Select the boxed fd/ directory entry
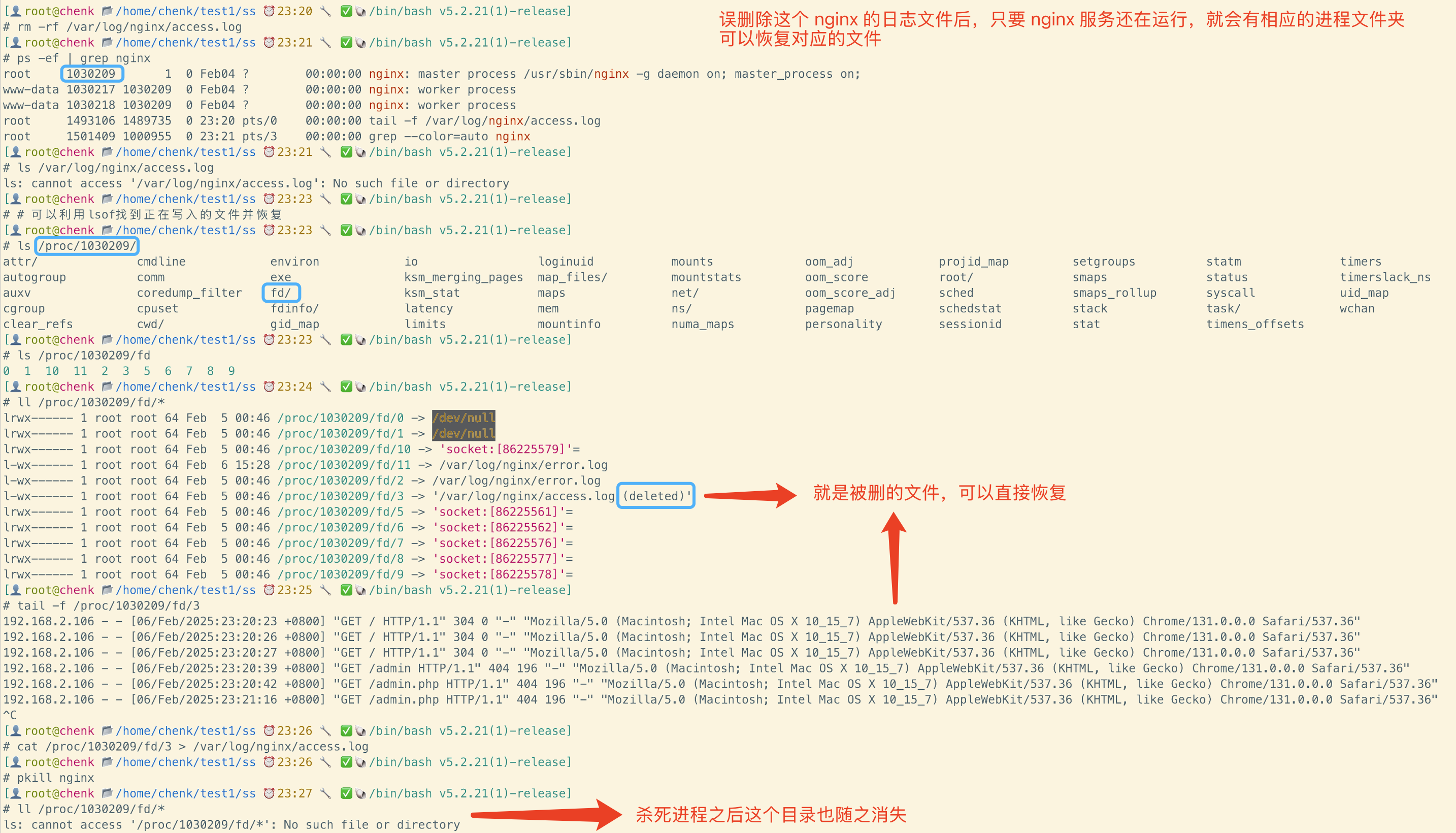The width and height of the screenshot is (1456, 833). click(281, 293)
